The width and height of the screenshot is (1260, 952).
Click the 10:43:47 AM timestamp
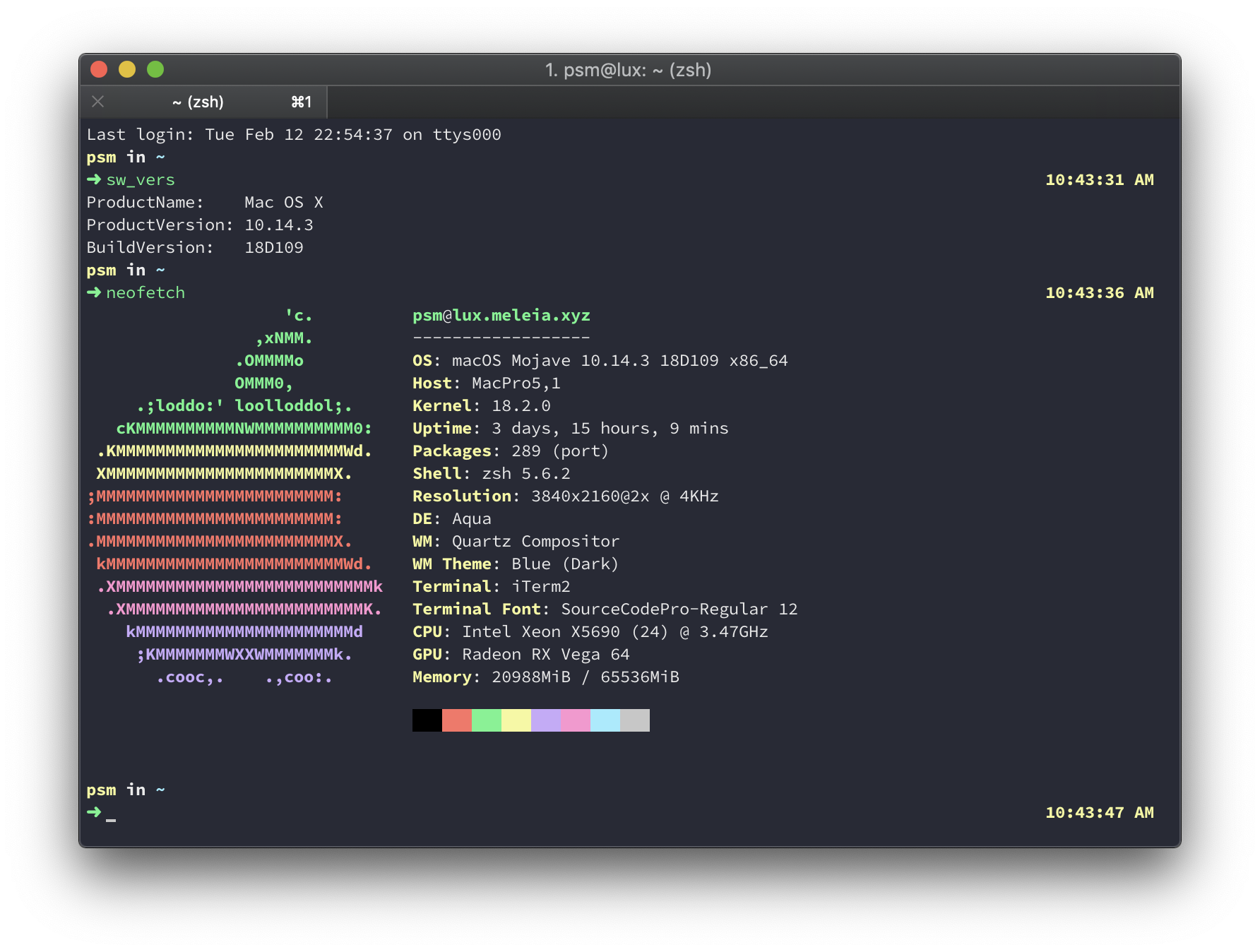pos(1100,812)
